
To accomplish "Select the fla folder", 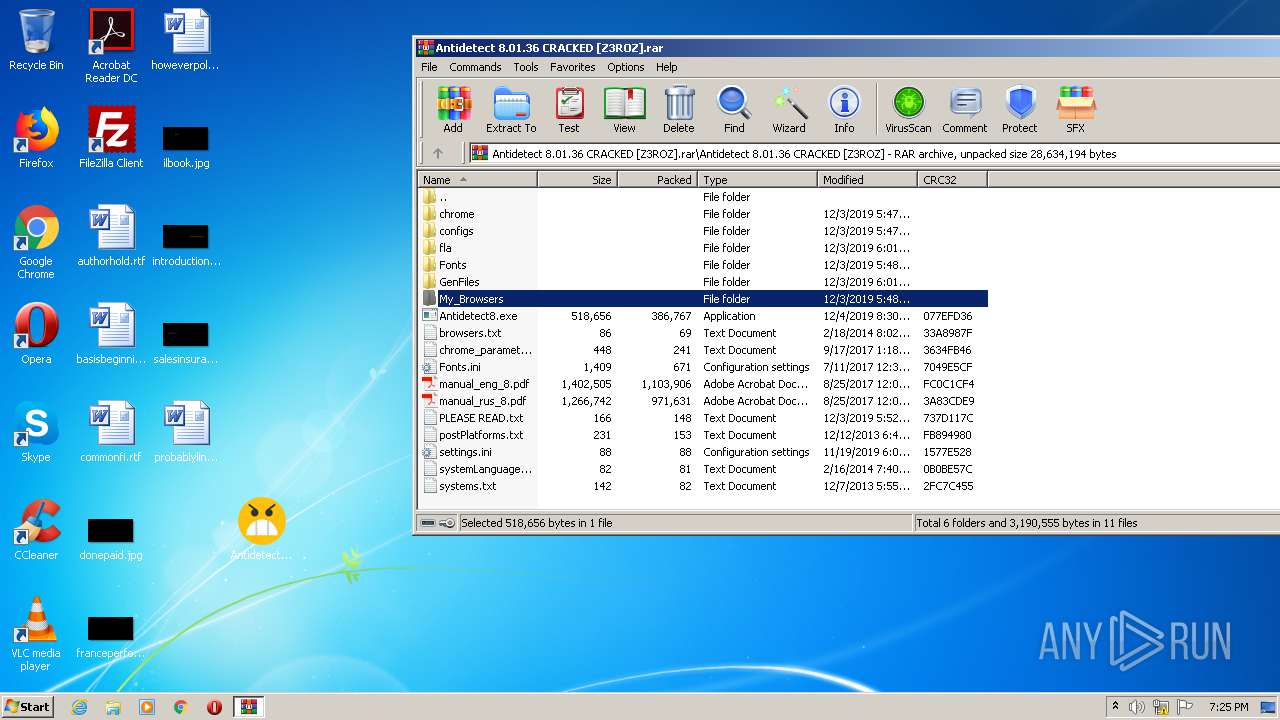I will (702, 248).
